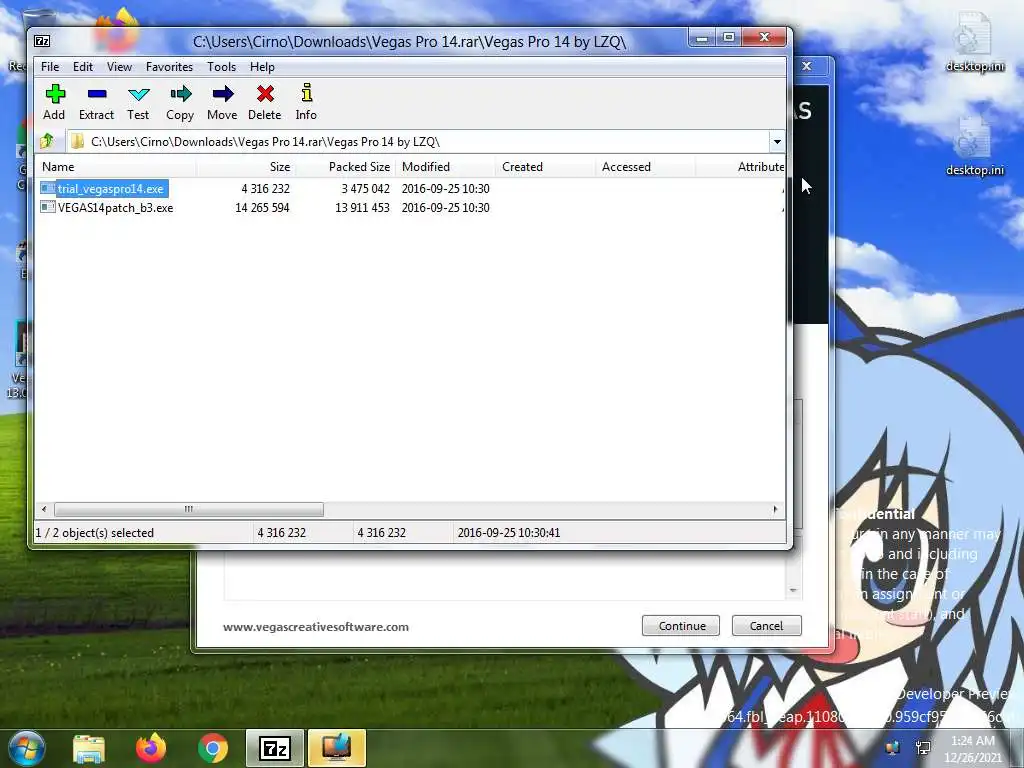The width and height of the screenshot is (1024, 768).
Task: Sort by Packed Size column header
Action: pos(345,167)
